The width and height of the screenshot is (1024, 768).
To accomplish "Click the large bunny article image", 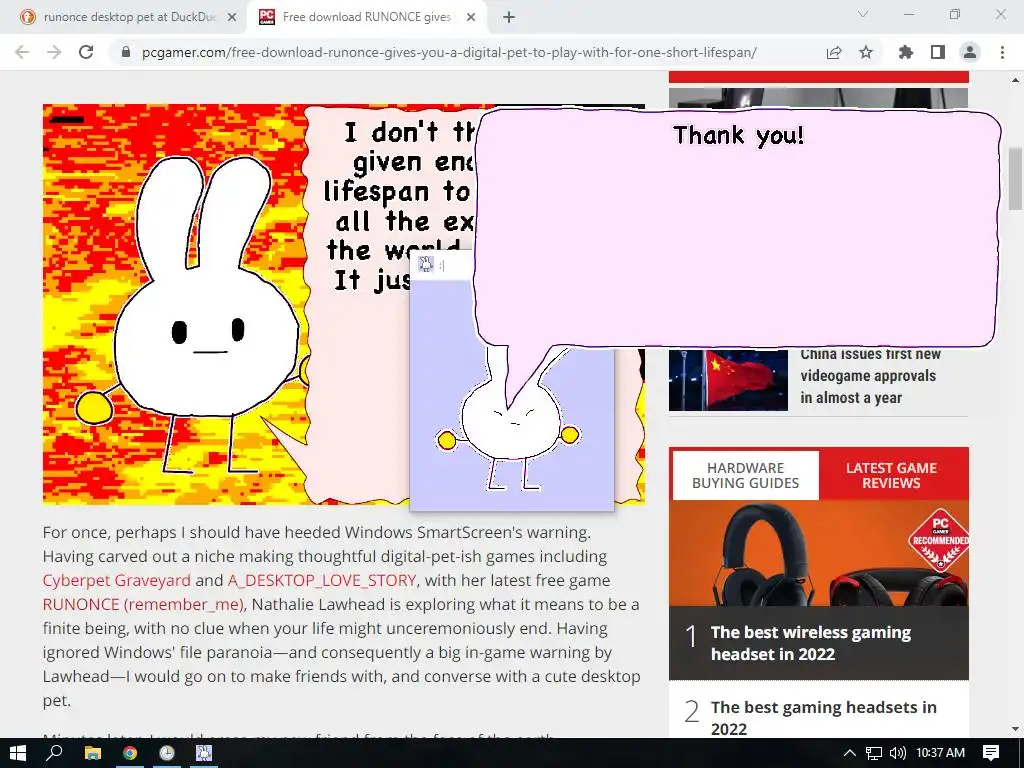I will coord(225,304).
